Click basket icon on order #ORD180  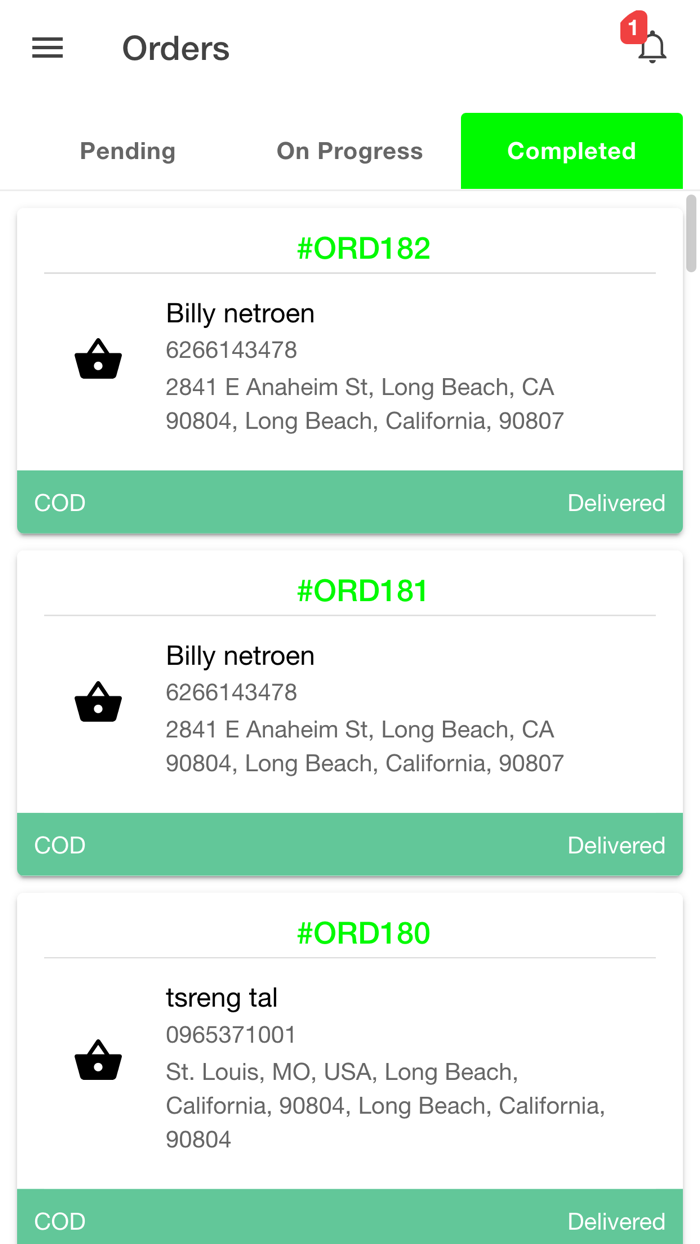[98, 1061]
